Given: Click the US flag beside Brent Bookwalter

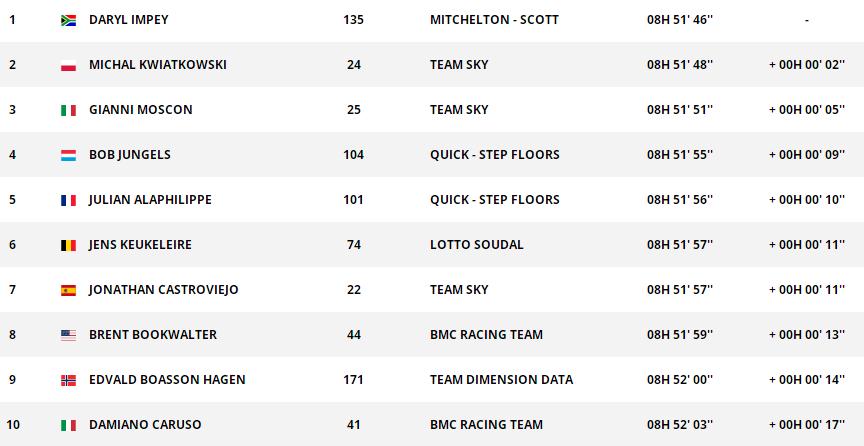Looking at the screenshot, I should coord(68,335).
